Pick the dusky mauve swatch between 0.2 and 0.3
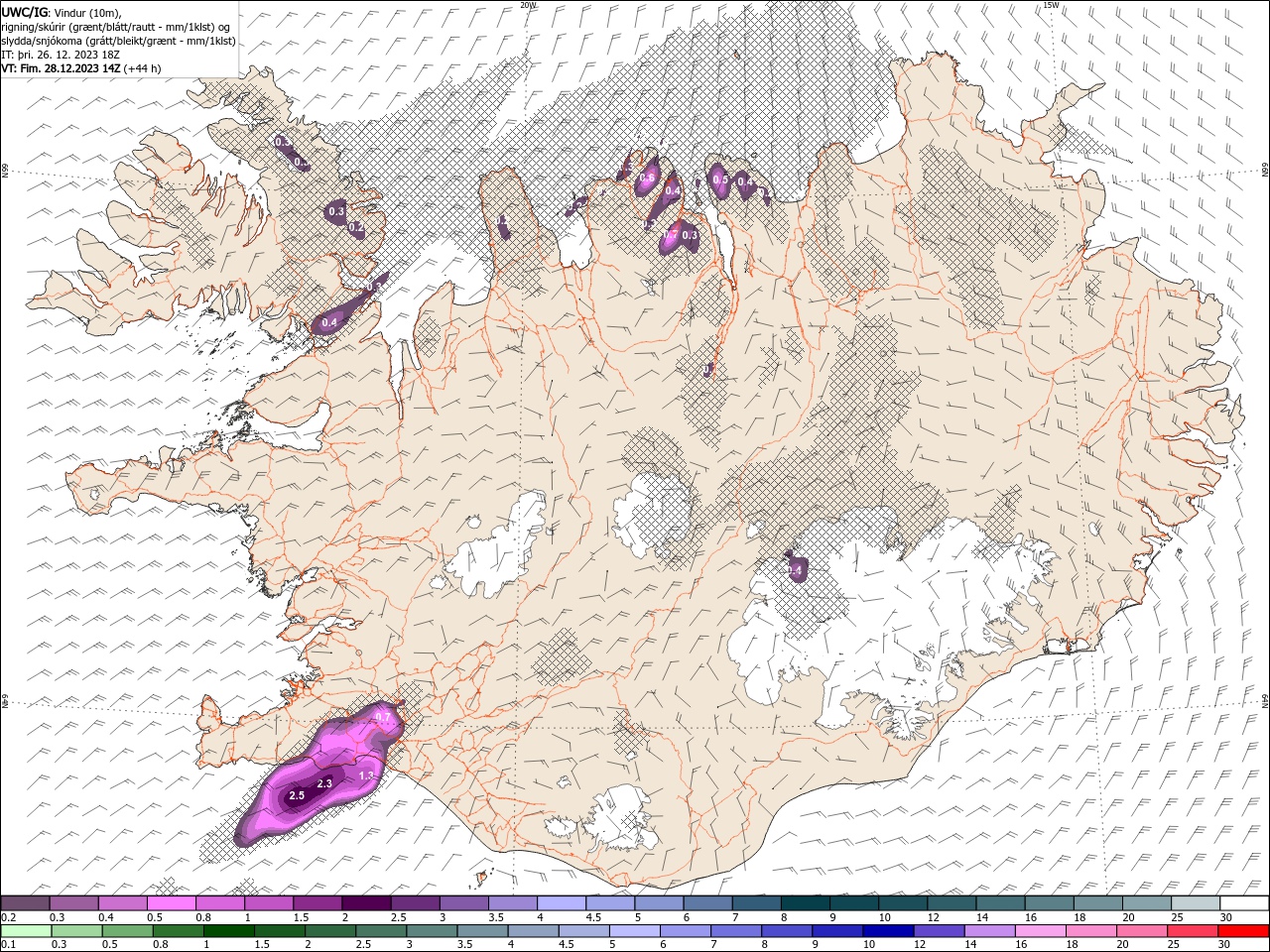The image size is (1270, 952). (25, 903)
